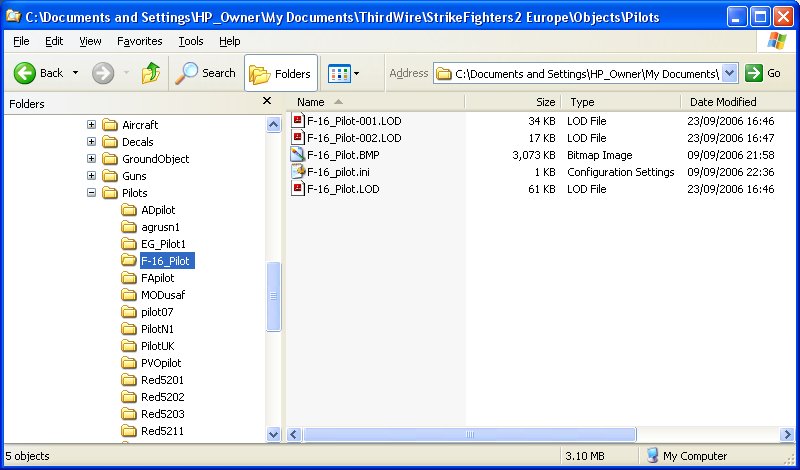
Task: Select the pilot07 folder icon
Action: click(x=129, y=312)
